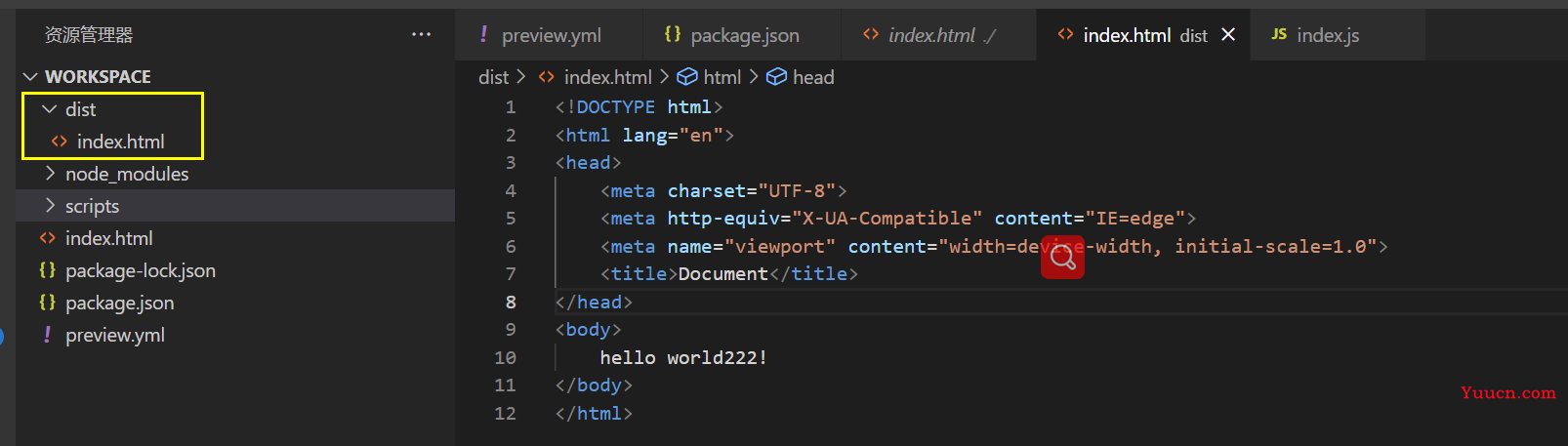
Task: Open index.html inside the dist folder
Action: (x=121, y=142)
